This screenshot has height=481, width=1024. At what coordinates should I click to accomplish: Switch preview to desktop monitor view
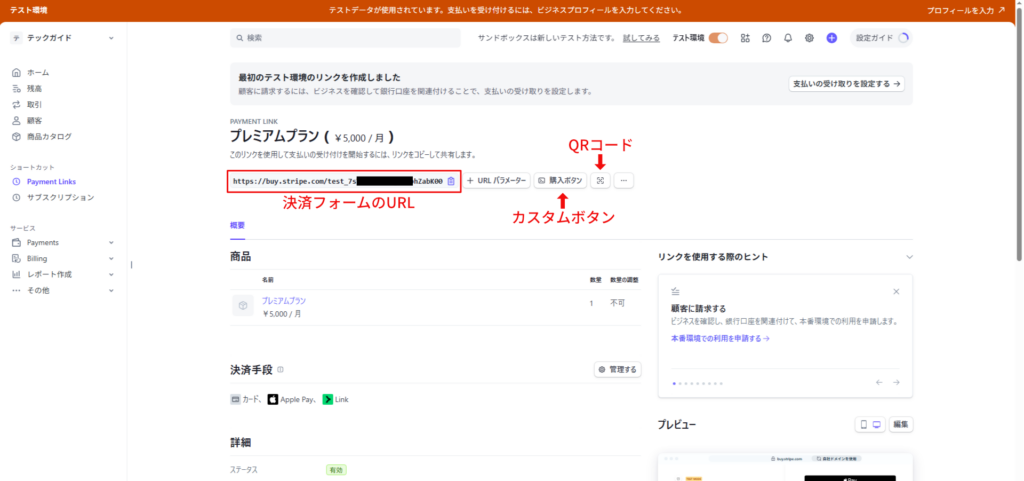point(877,424)
